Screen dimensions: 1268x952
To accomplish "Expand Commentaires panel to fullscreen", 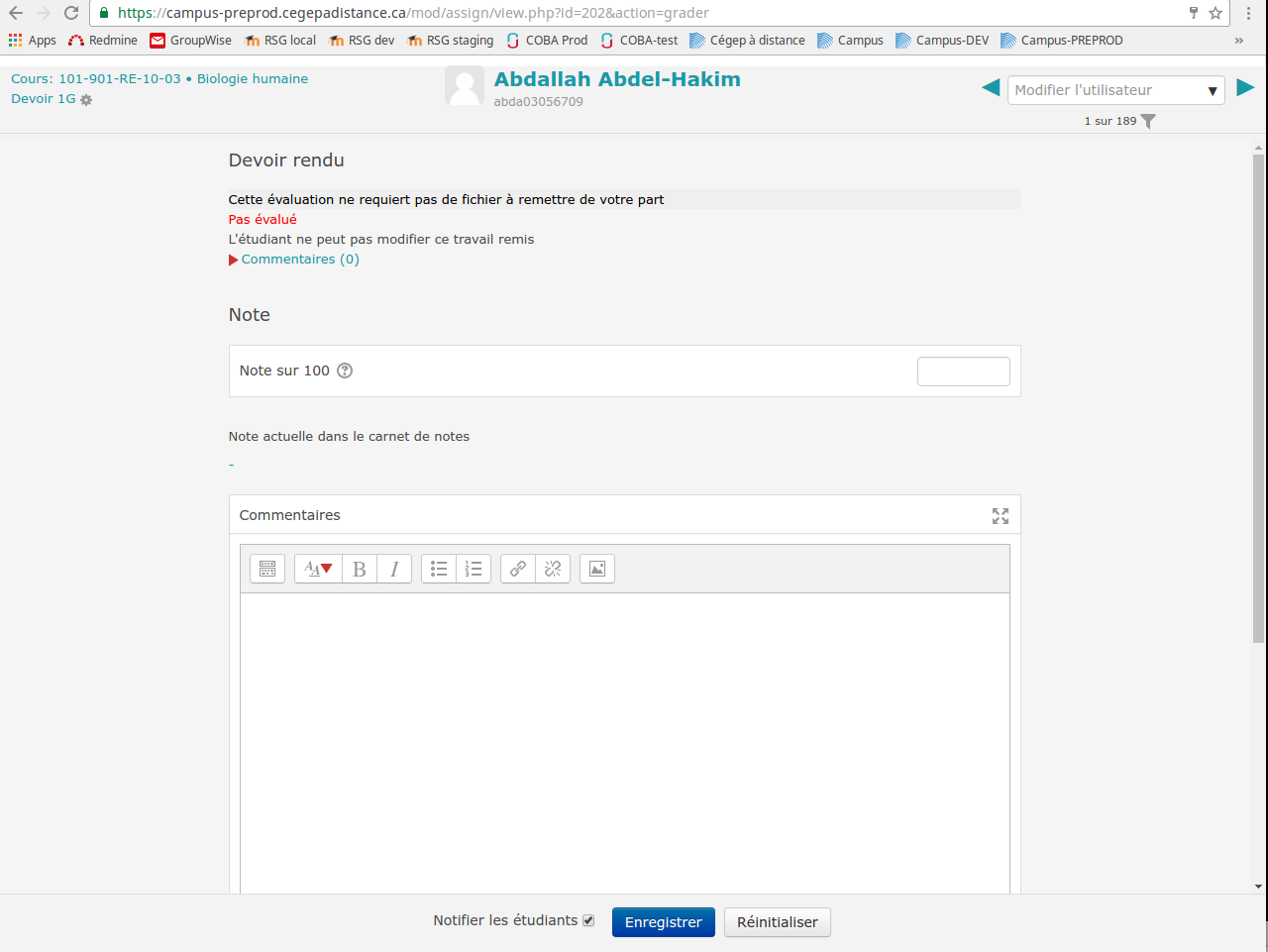I will click(1001, 516).
